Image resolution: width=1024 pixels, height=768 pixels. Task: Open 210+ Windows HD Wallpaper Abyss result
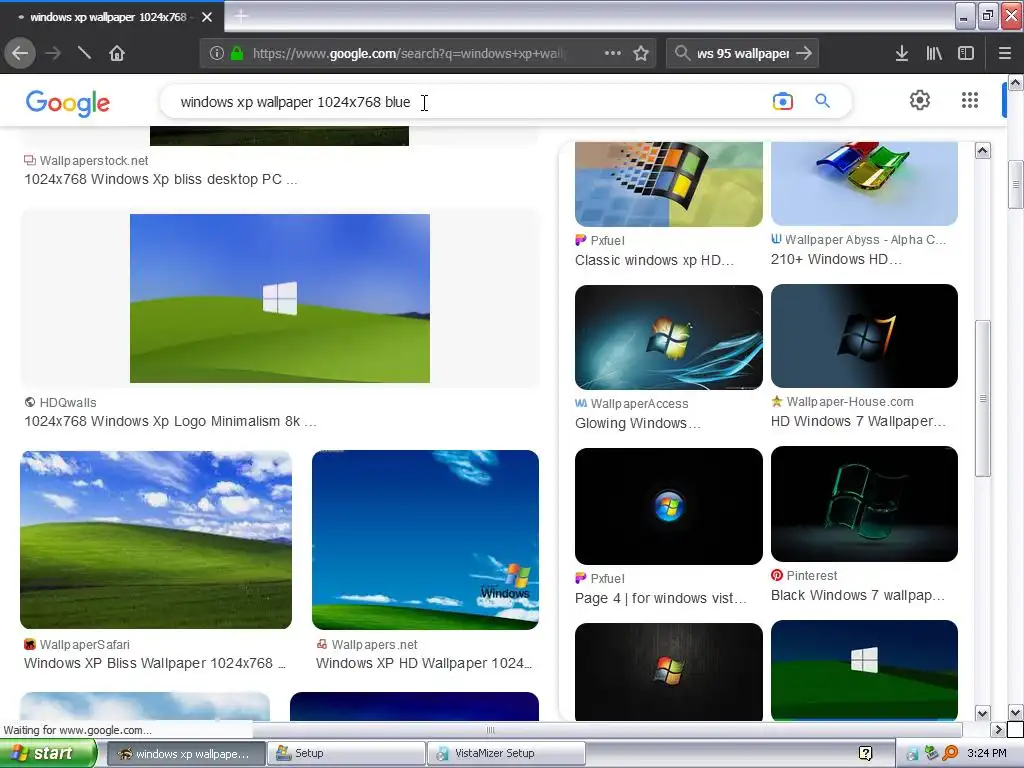[x=836, y=259]
